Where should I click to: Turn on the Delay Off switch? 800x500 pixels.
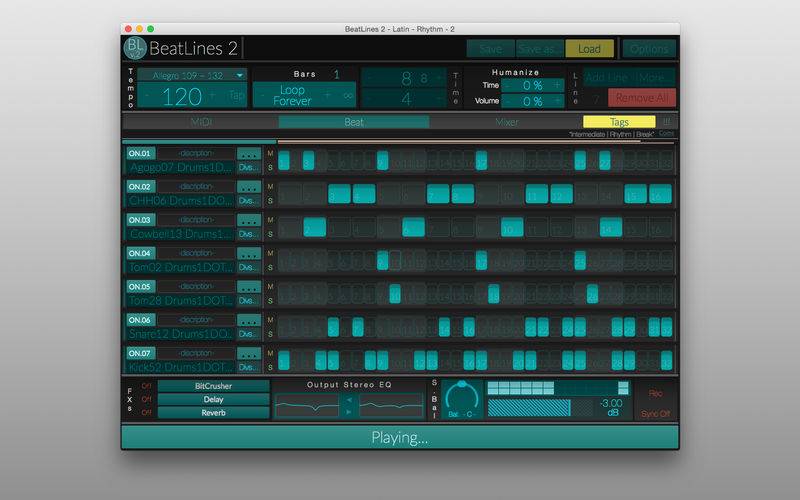pos(146,399)
